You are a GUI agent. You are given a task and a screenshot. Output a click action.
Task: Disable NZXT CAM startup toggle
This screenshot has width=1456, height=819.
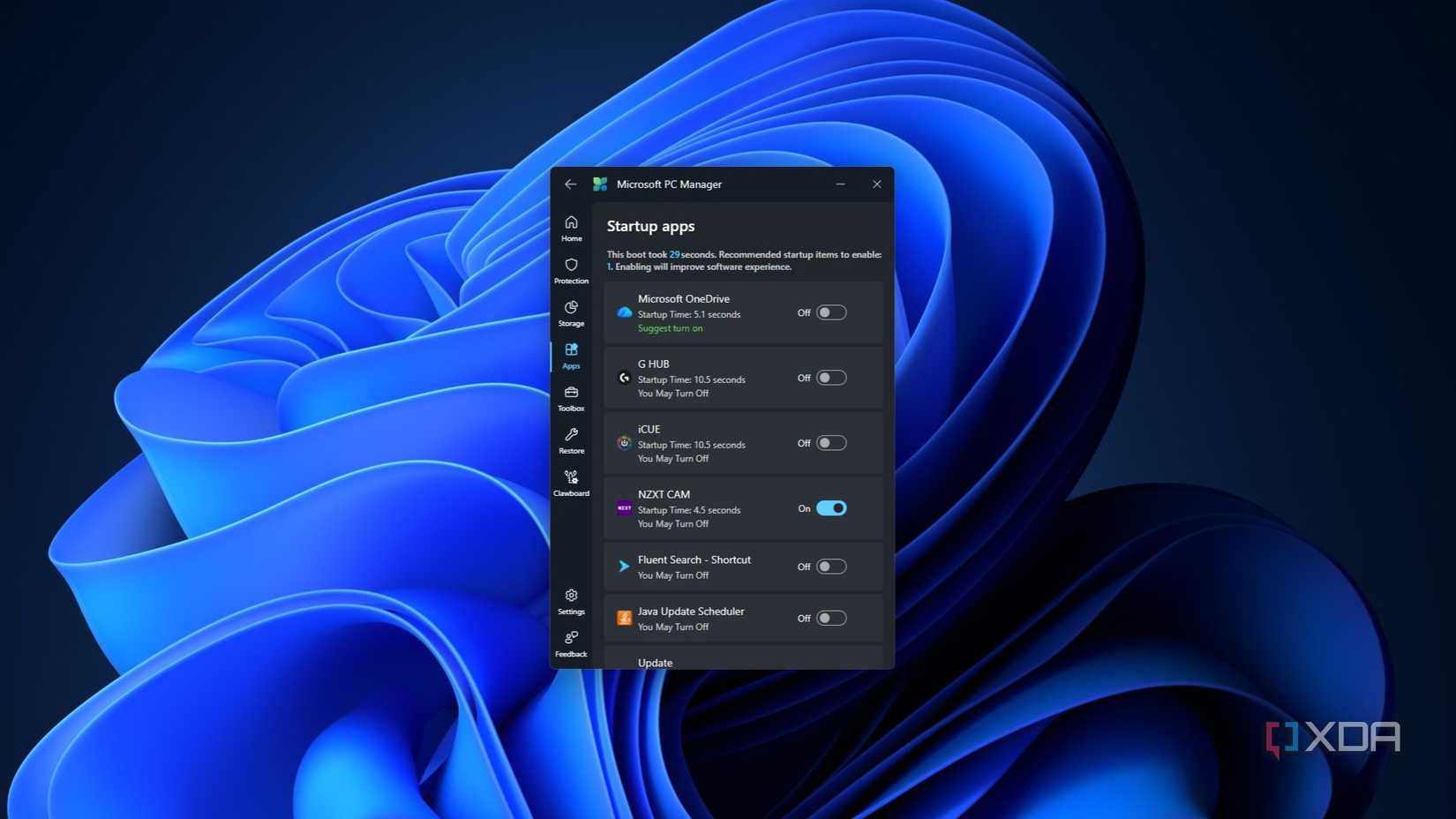830,508
